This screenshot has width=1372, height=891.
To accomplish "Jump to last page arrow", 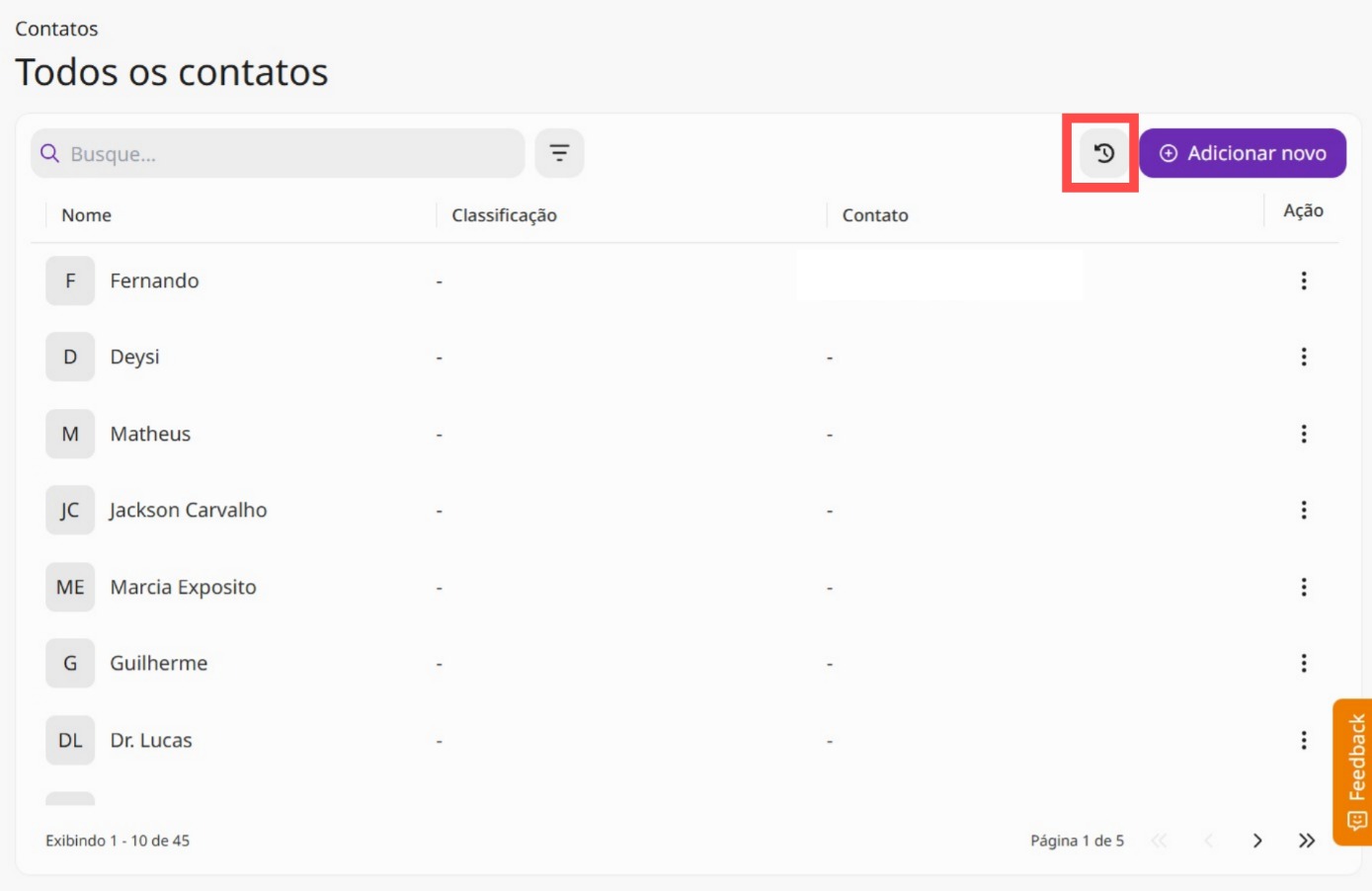I will 1307,841.
